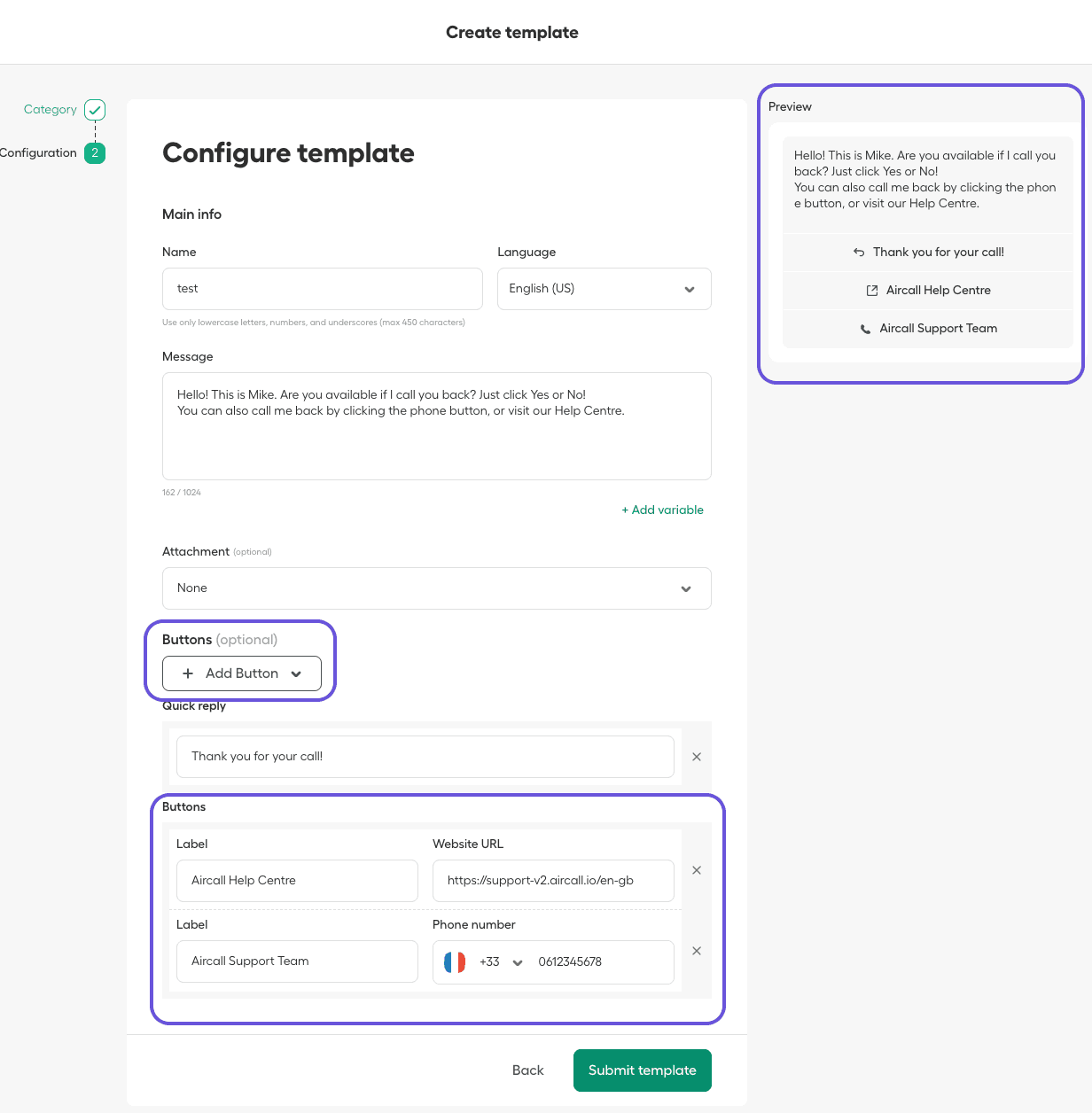Click the Add variable link

[662, 510]
